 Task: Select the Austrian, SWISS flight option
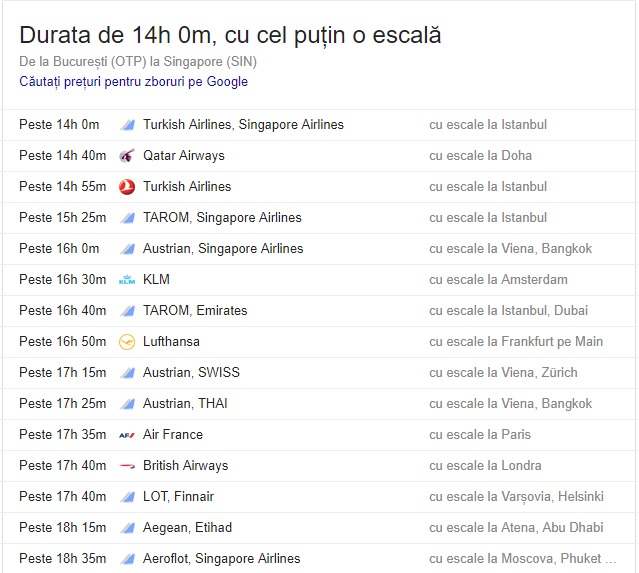point(191,373)
